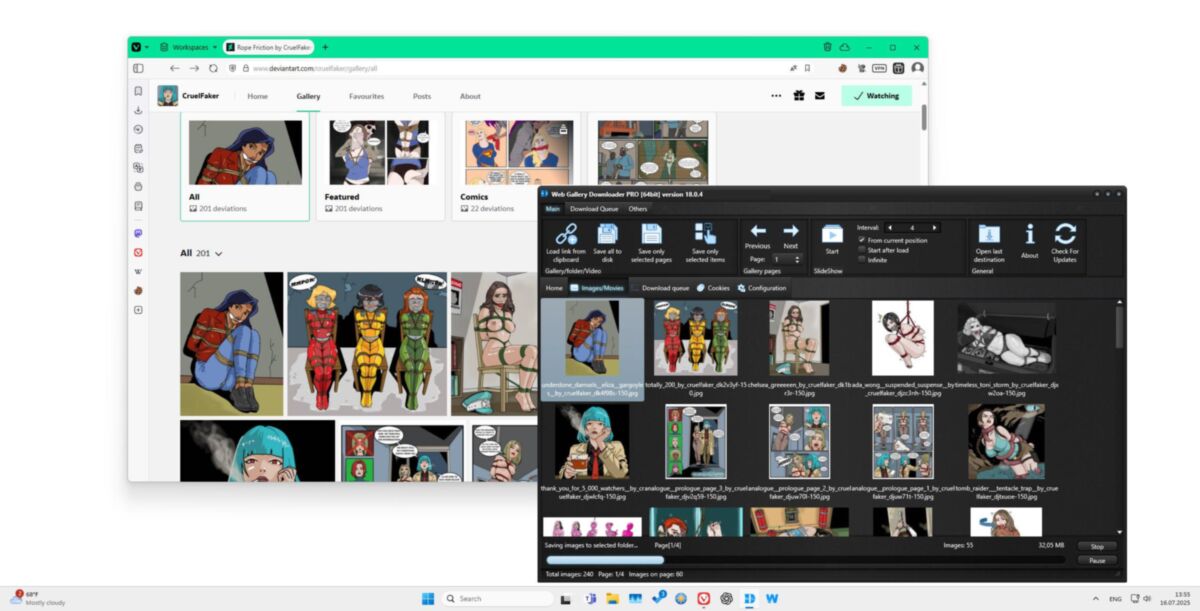1200x611 pixels.
Task: Start the slideshow
Action: click(832, 233)
